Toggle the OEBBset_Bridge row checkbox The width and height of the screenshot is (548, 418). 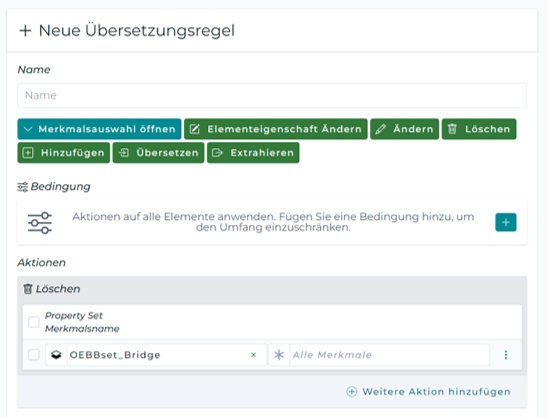point(34,355)
